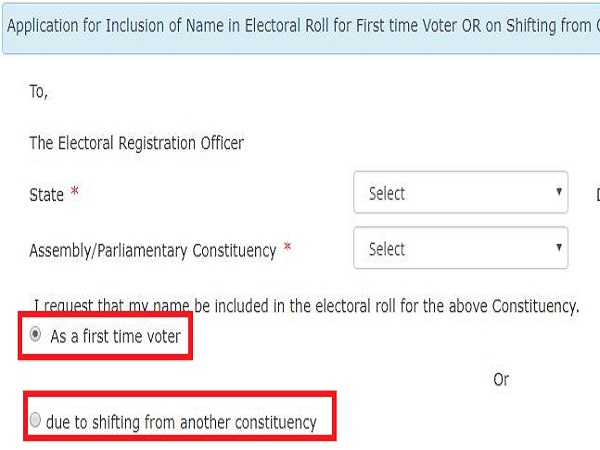
Task: Open the Assembly/Parliamentary Constituency dropdown
Action: pos(460,249)
